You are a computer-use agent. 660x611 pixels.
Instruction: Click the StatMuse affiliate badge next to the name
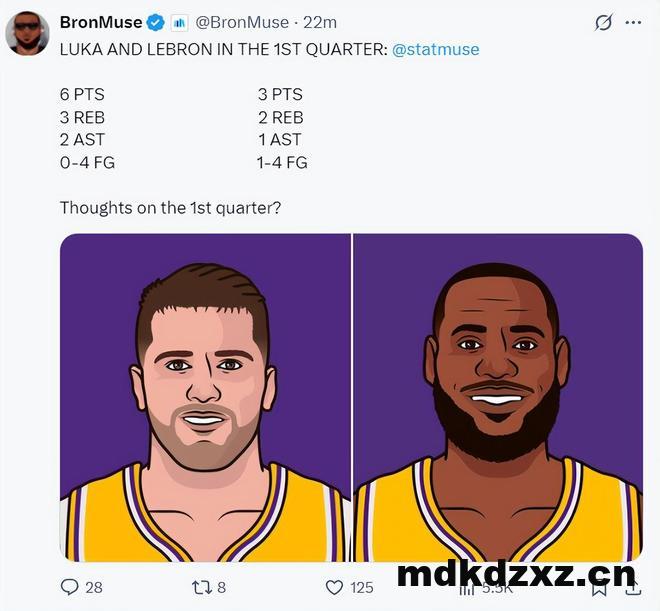(180, 22)
